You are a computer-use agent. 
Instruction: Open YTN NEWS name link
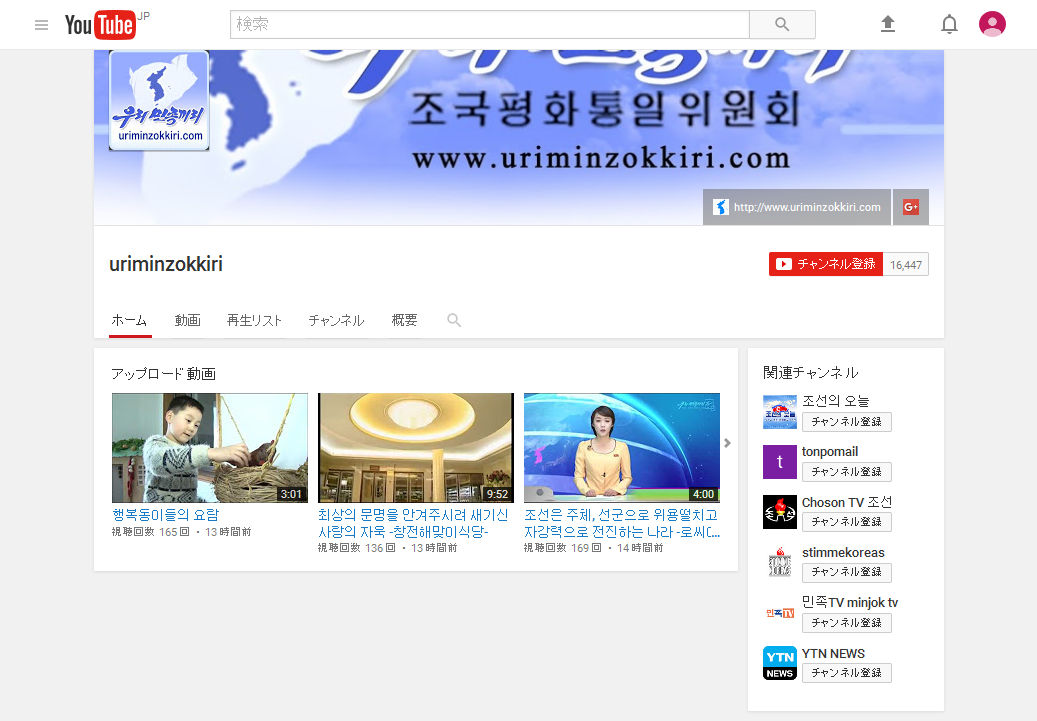[833, 654]
